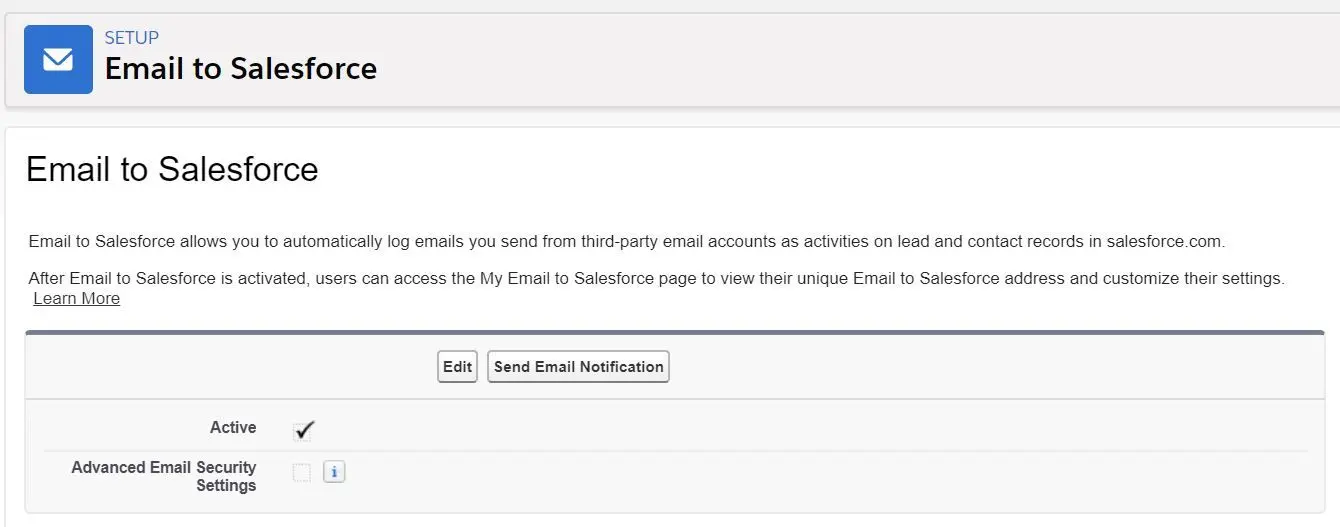
Task: Click the Edit button
Action: pos(457,367)
